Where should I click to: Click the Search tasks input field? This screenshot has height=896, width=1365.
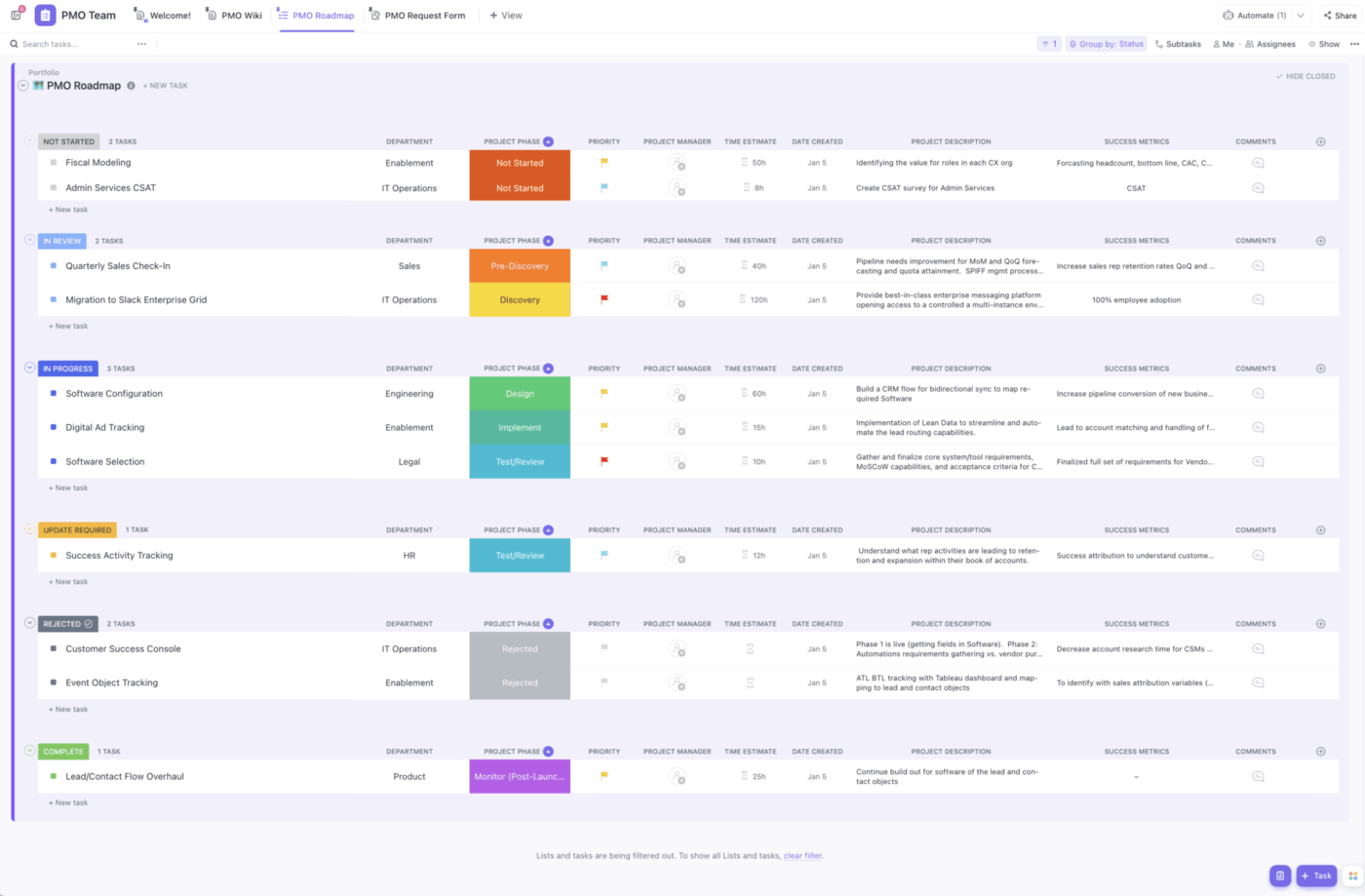pyautogui.click(x=58, y=43)
